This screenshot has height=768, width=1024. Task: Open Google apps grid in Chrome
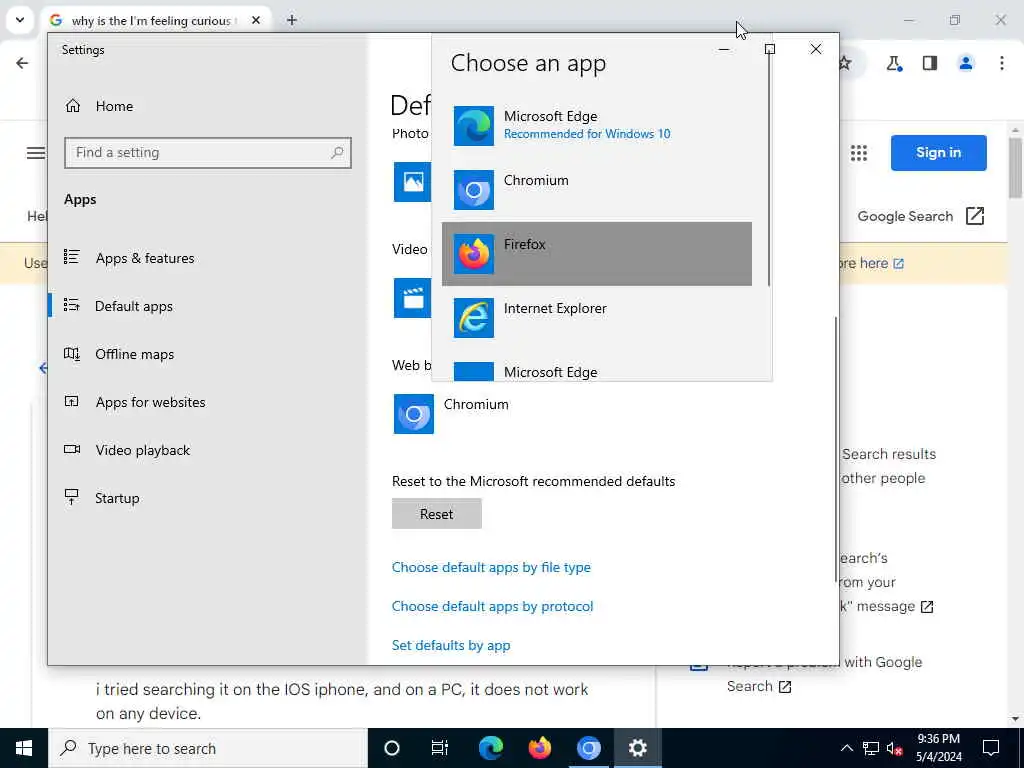(859, 153)
